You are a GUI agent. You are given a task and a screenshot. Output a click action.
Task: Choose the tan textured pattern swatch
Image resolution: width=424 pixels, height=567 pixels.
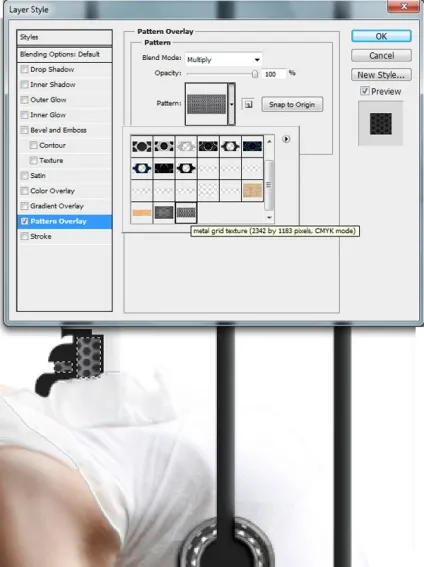pos(252,191)
